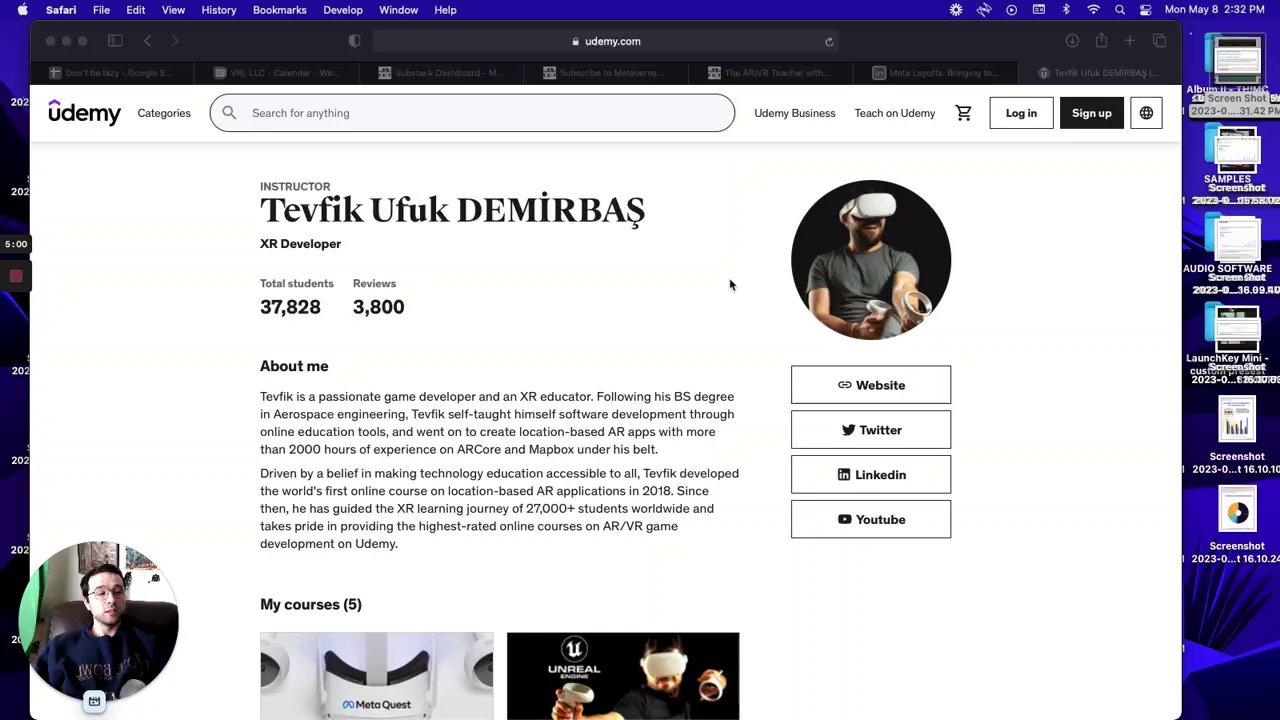Switch to the Meta Layoffs tab
The width and height of the screenshot is (1280, 720).
point(935,72)
